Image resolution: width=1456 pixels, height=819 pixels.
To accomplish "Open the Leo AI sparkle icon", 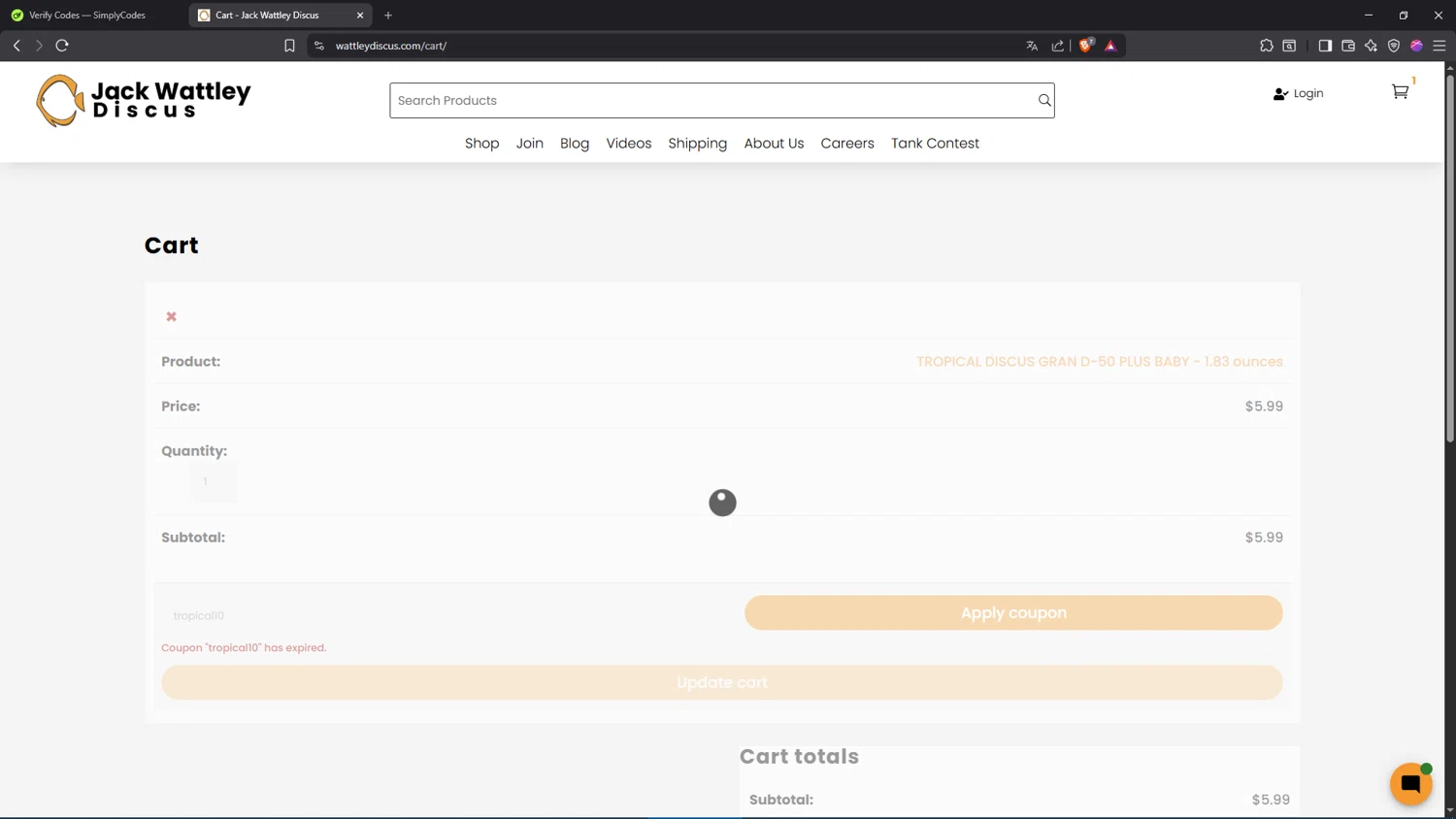I will (x=1371, y=46).
